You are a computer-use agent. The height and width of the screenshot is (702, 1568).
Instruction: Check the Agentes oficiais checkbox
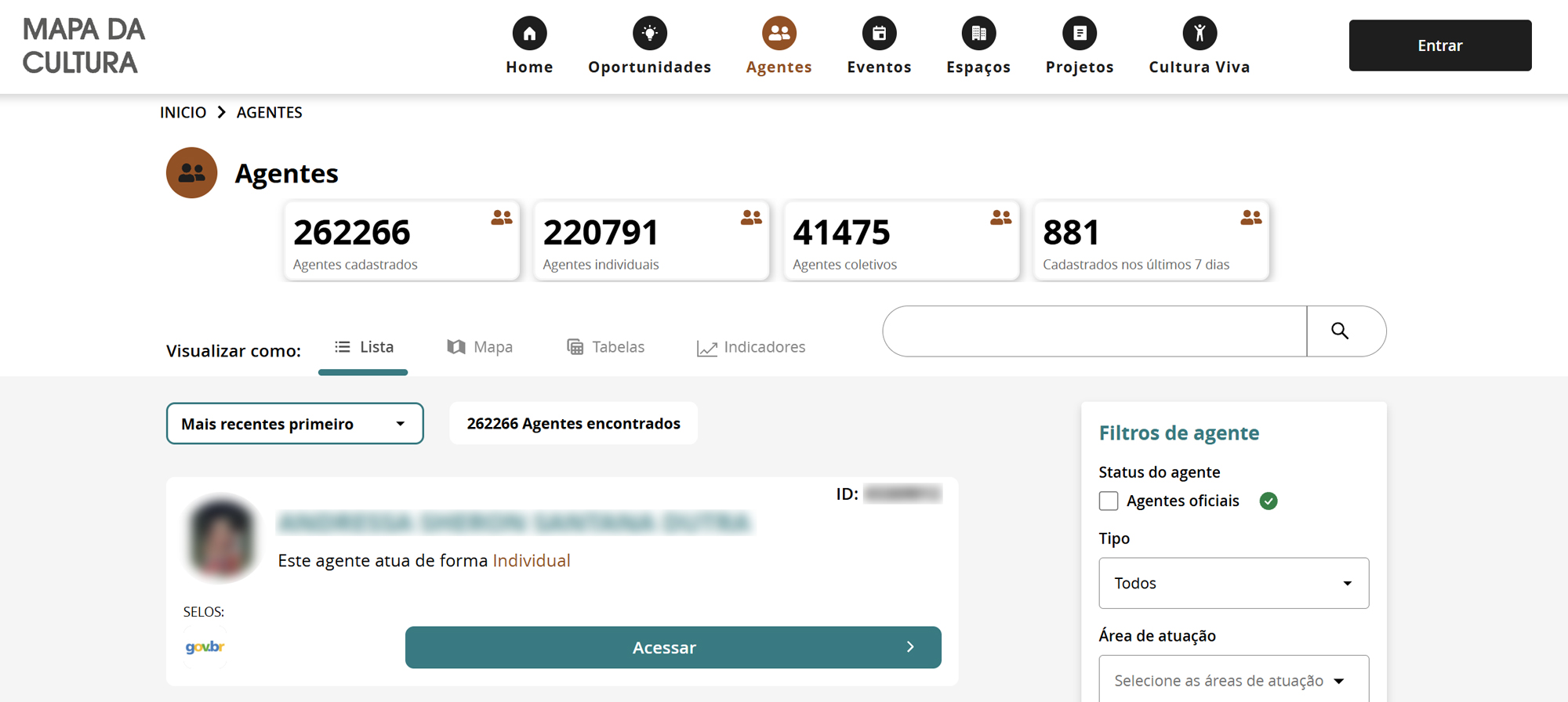pos(1109,501)
